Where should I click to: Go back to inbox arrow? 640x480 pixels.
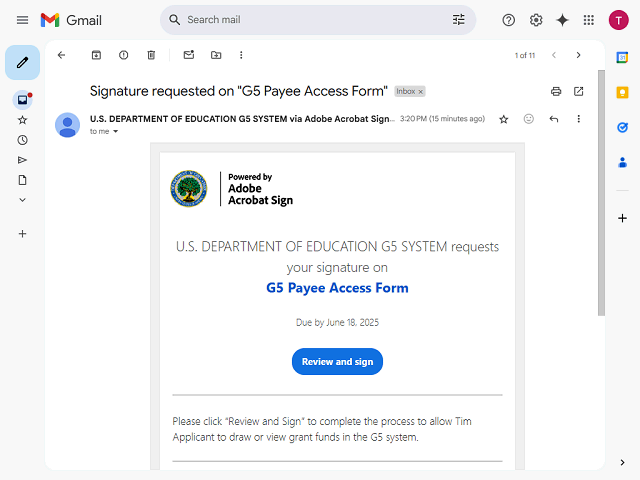pos(61,55)
